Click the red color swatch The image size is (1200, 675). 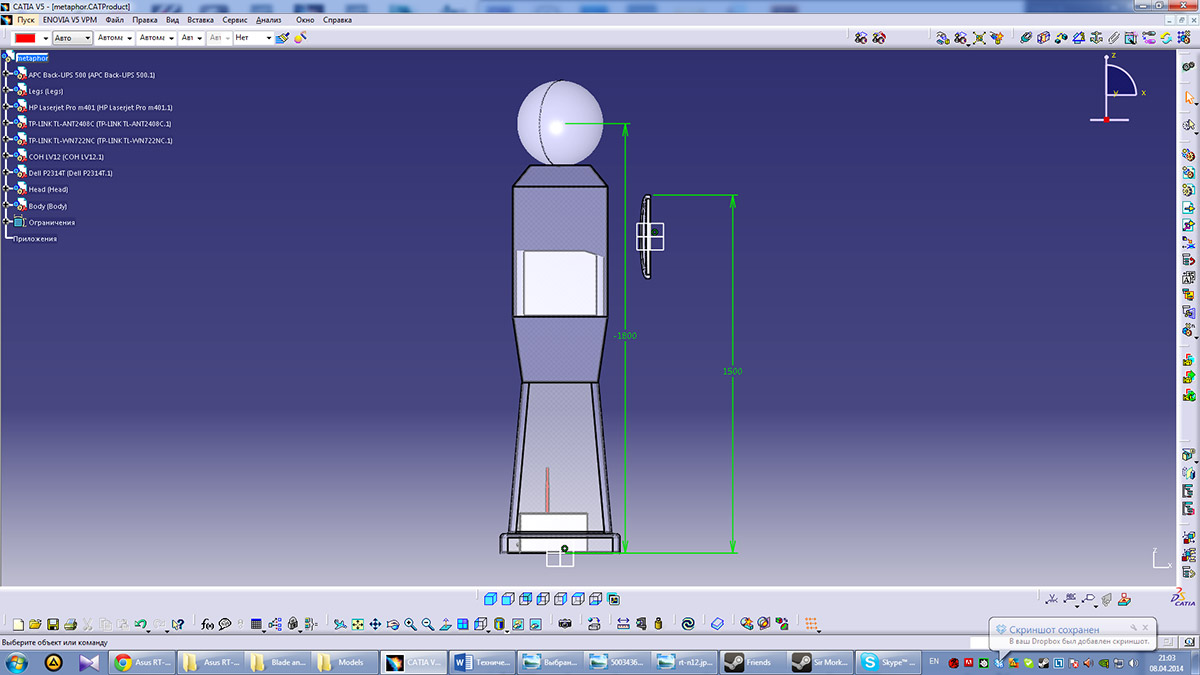click(x=25, y=38)
